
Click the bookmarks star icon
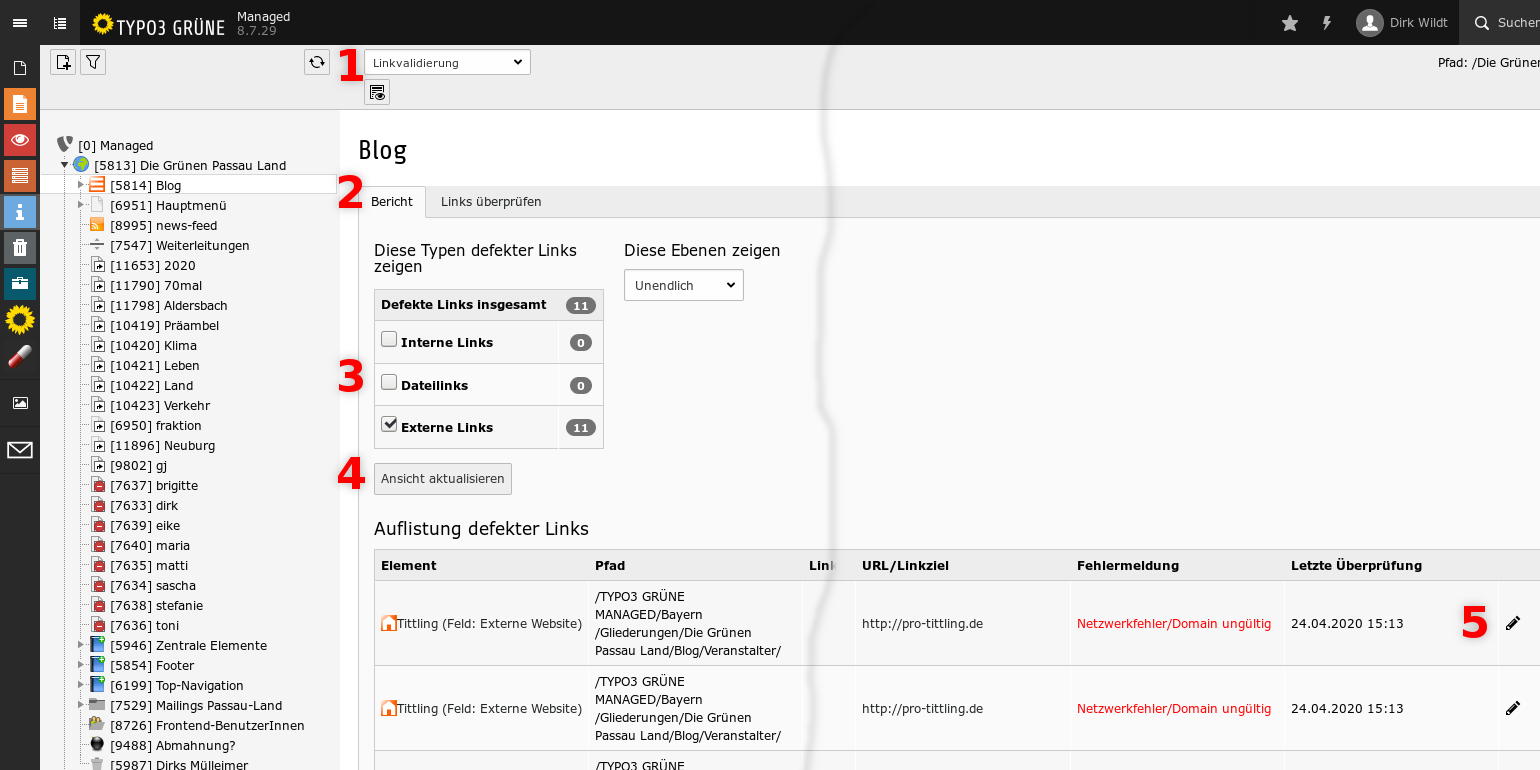(x=1290, y=23)
